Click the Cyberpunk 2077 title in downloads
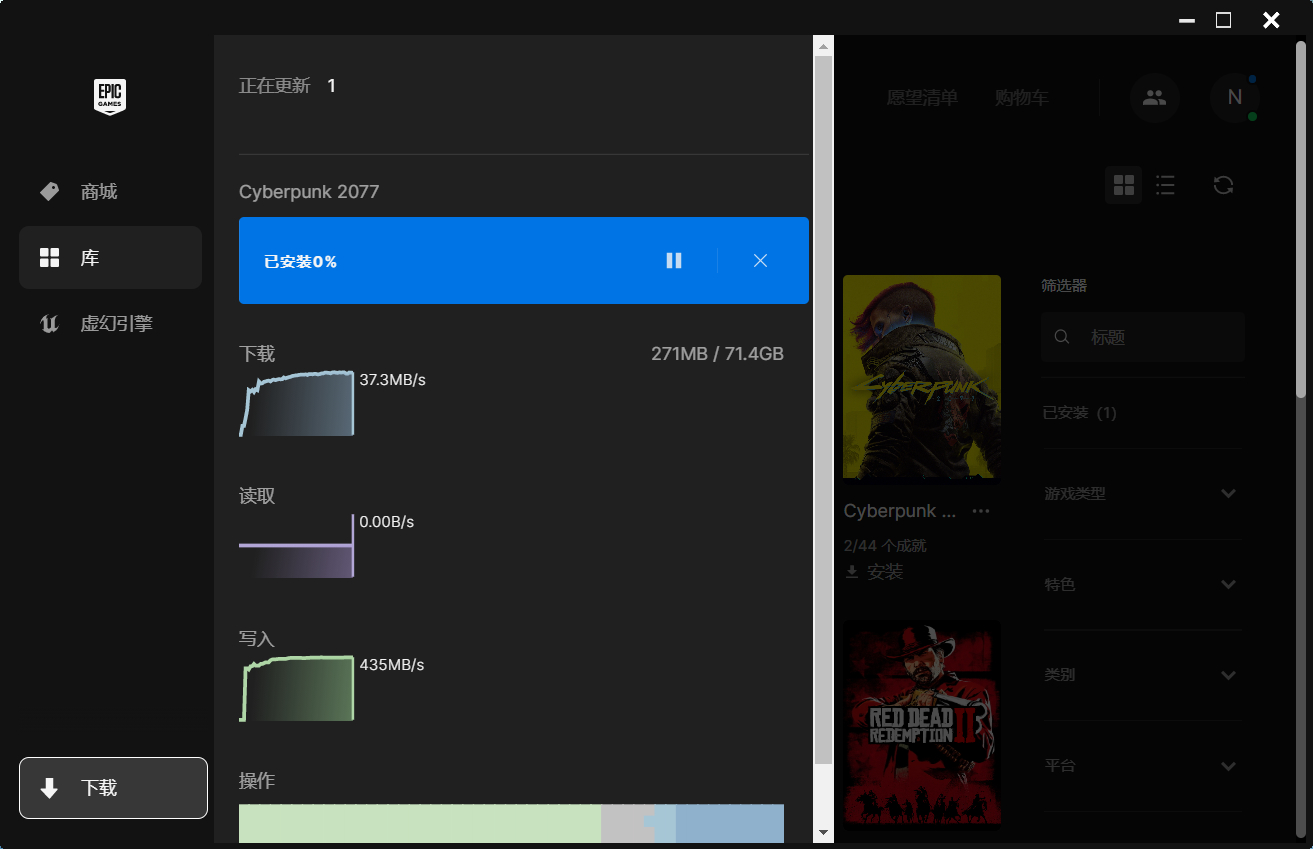The image size is (1313, 849). coord(309,192)
